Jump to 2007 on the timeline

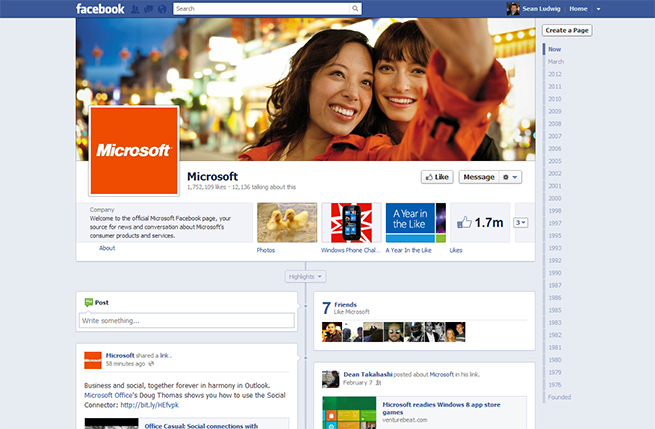tap(555, 136)
